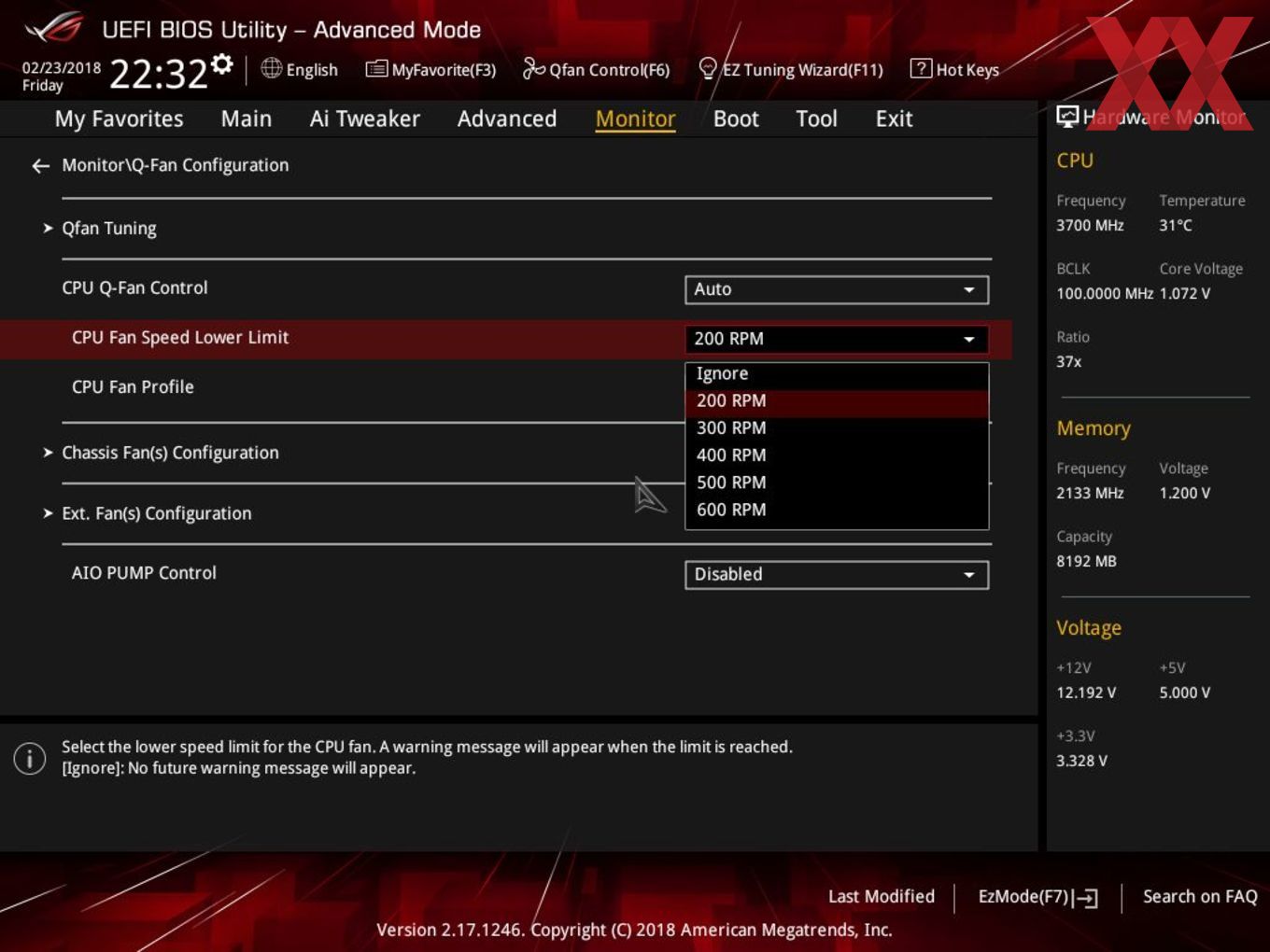Expand Qfan Tuning submenu
Viewport: 1270px width, 952px height.
click(109, 229)
